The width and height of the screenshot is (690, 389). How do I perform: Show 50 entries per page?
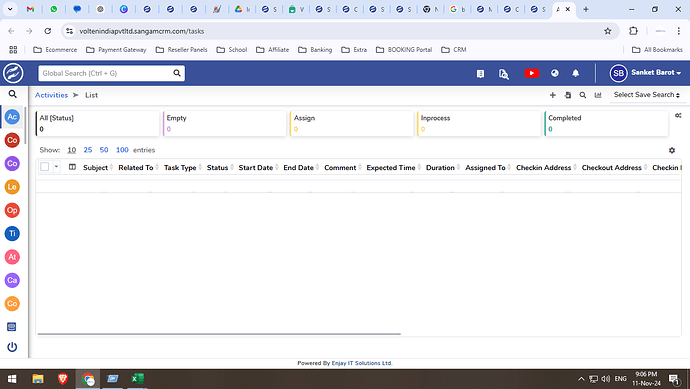coord(104,150)
